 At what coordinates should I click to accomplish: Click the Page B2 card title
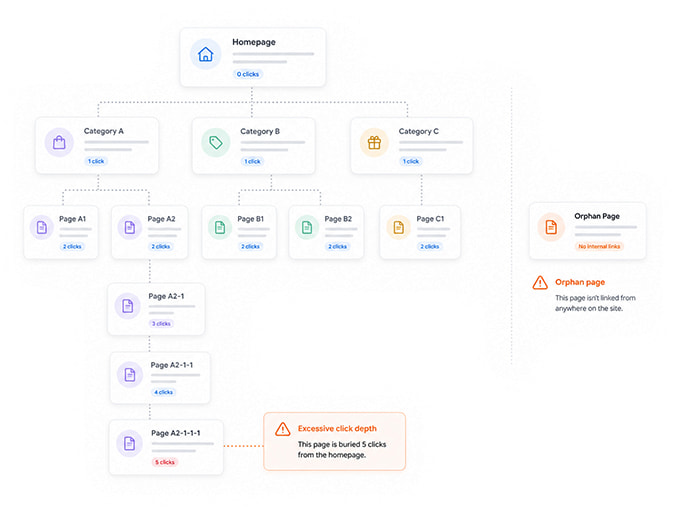tap(338, 219)
